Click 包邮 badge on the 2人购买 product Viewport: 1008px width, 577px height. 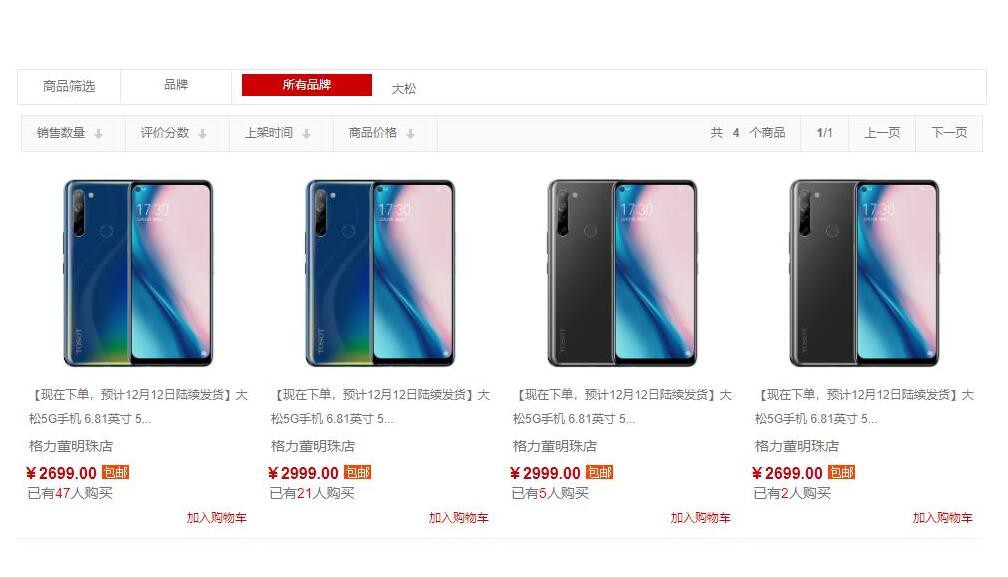842,472
